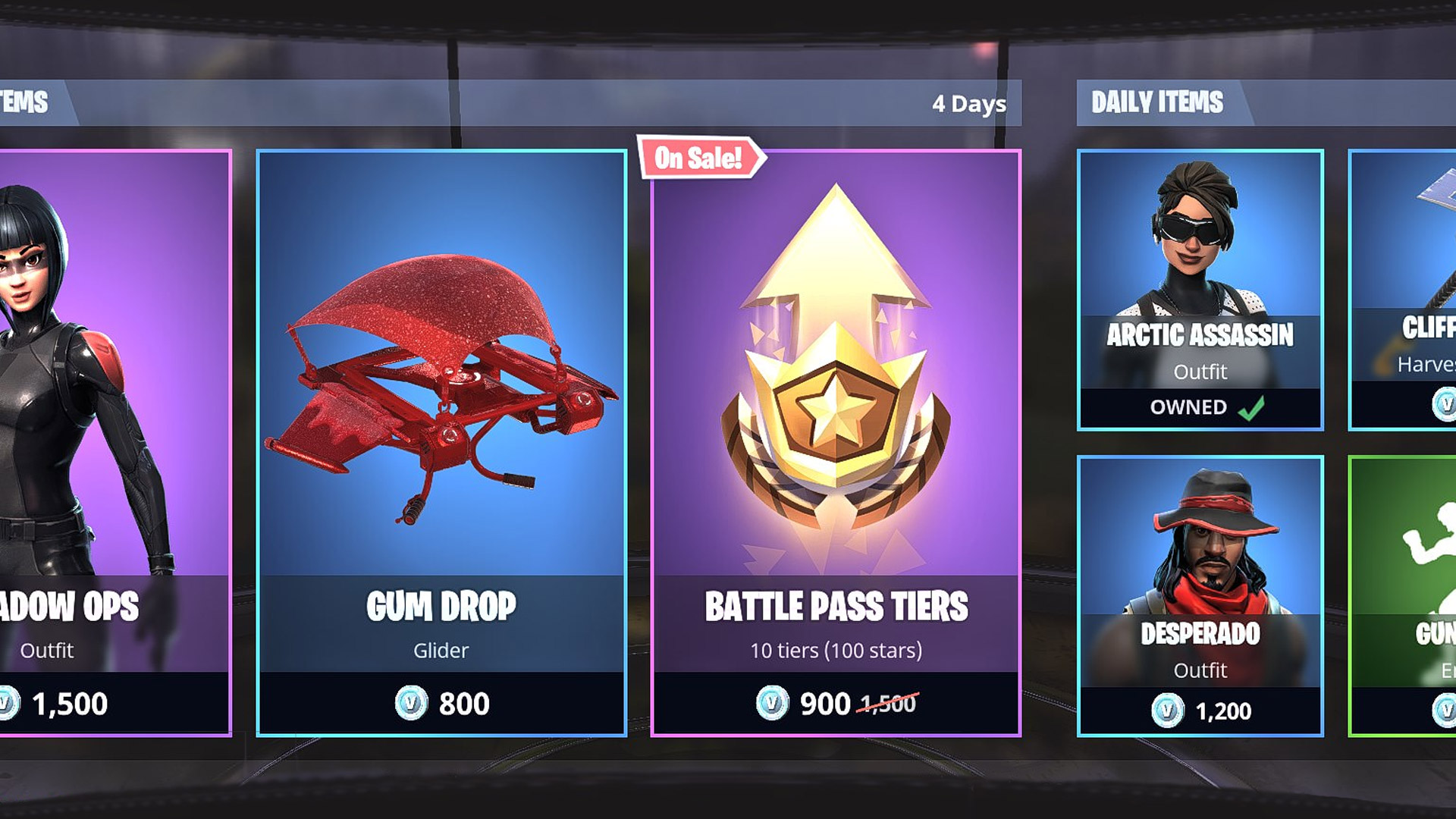Click the V-Bucks coin on Gum Drop
This screenshot has width=1456, height=819.
(x=411, y=703)
